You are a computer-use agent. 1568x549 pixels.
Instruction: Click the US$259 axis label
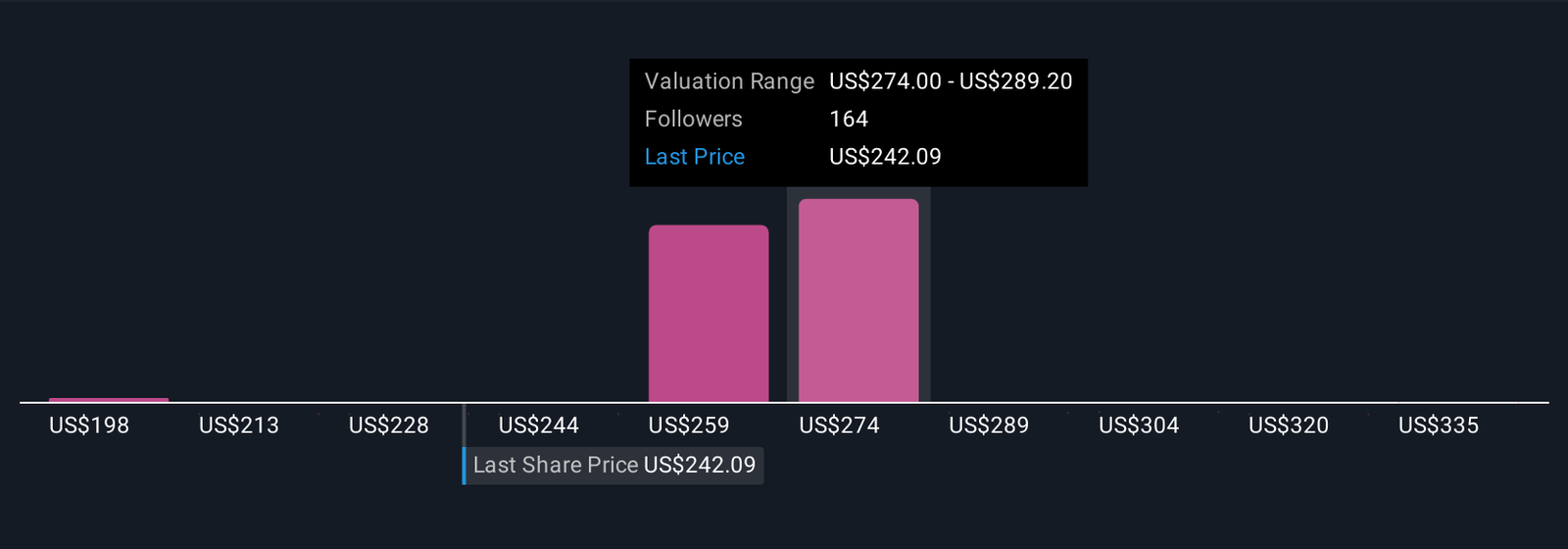tap(689, 425)
